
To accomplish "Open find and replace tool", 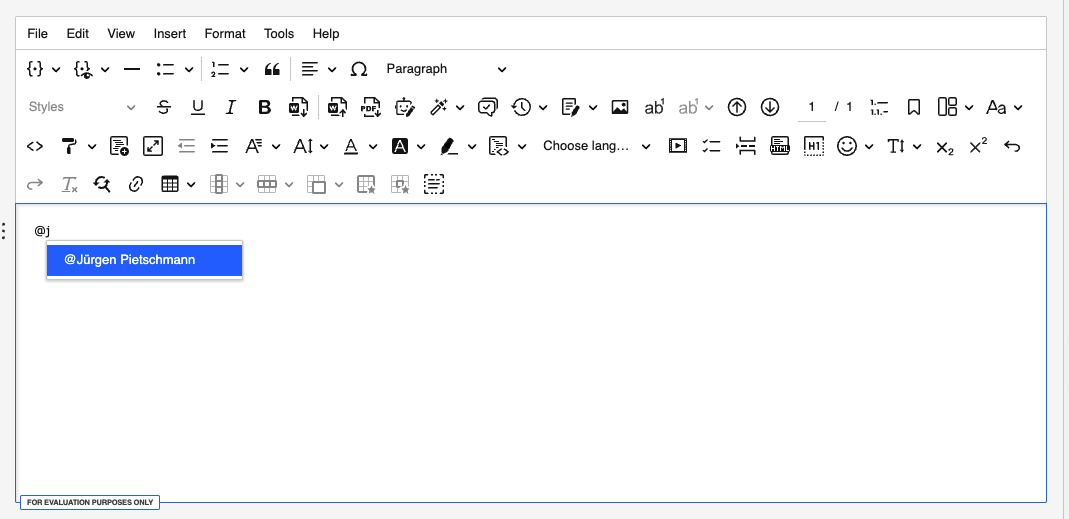I will (x=102, y=184).
